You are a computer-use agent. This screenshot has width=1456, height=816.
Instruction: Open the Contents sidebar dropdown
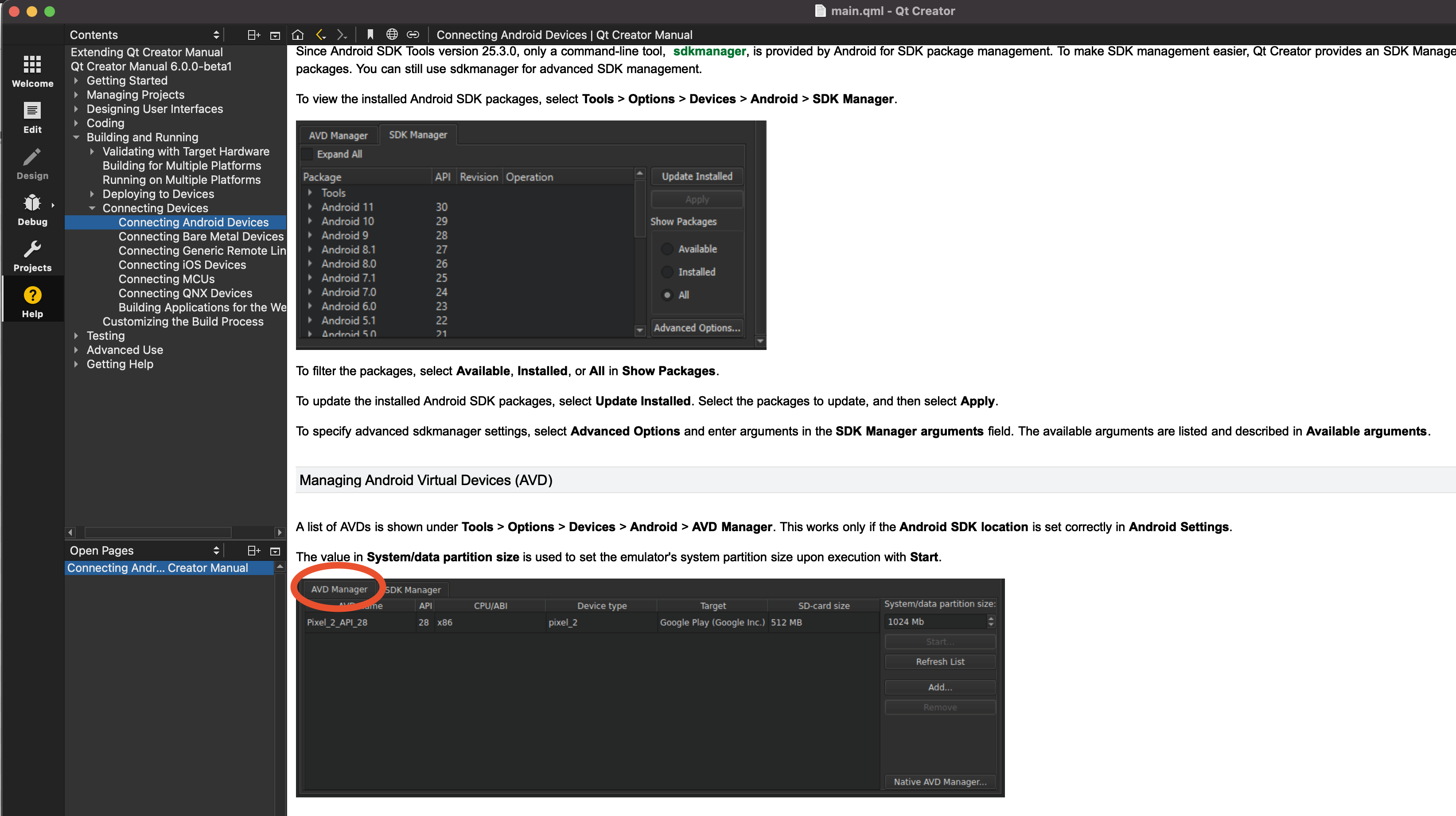(x=144, y=35)
